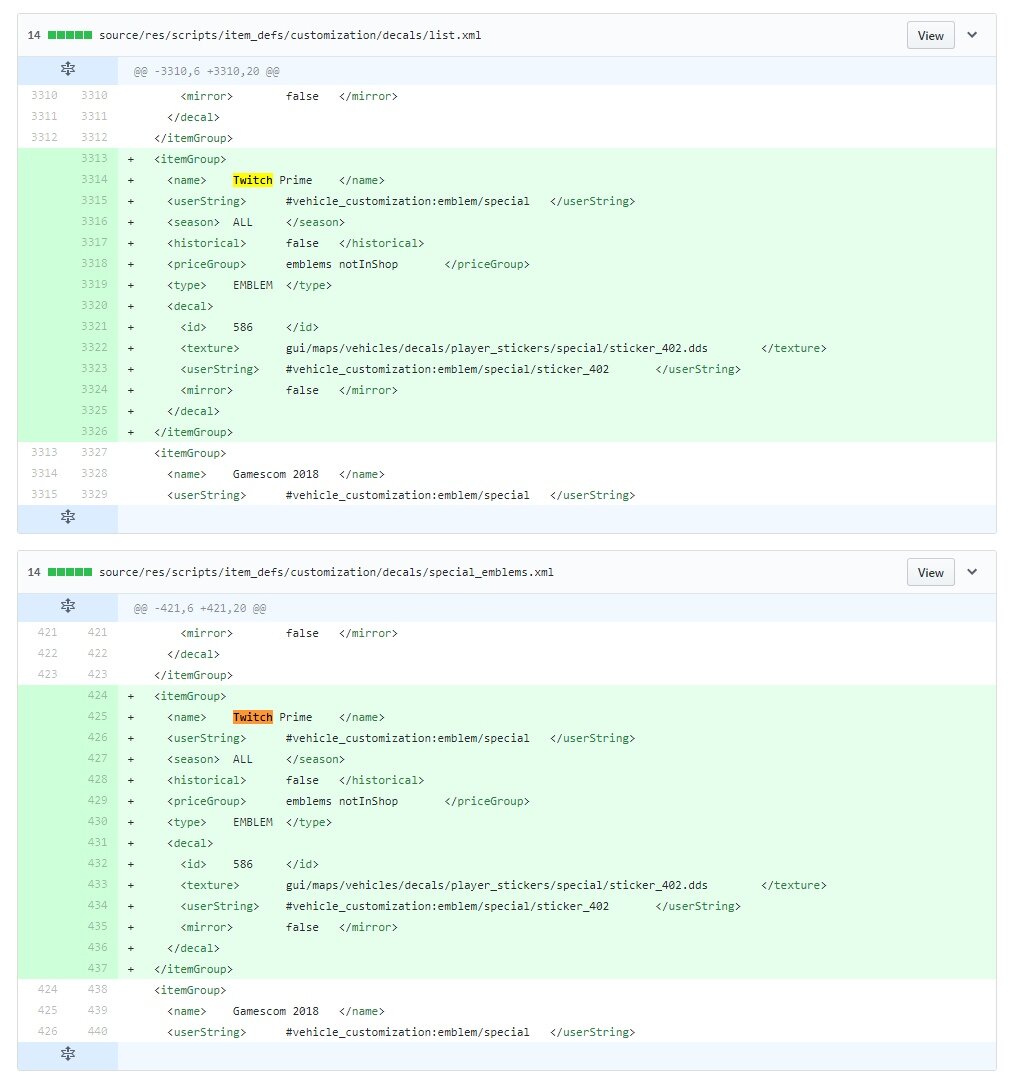Click the change count 14 beside list.xml
The width and height of the screenshot is (1009, 1077).
[x=34, y=35]
